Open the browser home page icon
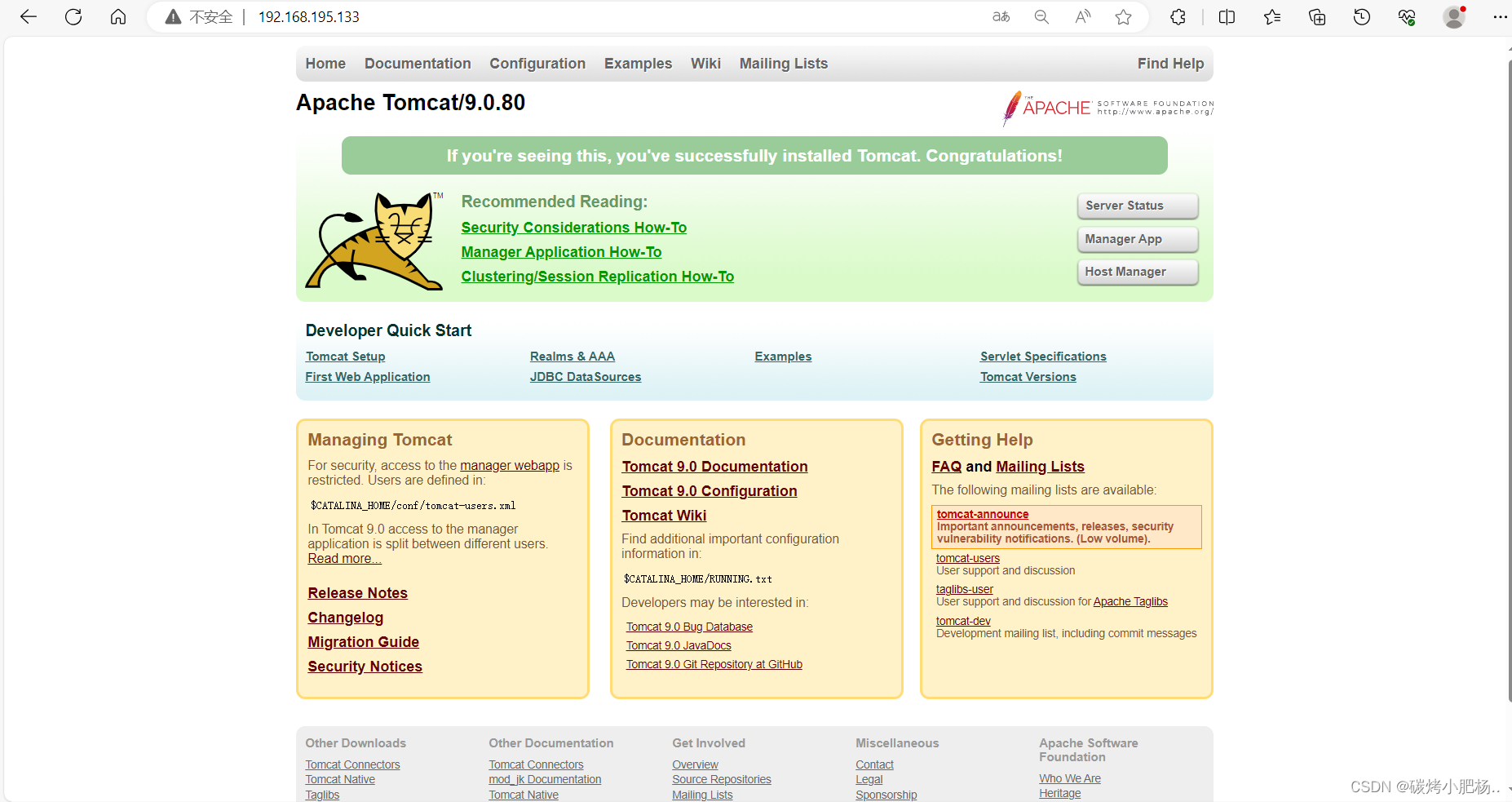1512x802 pixels. coord(118,17)
